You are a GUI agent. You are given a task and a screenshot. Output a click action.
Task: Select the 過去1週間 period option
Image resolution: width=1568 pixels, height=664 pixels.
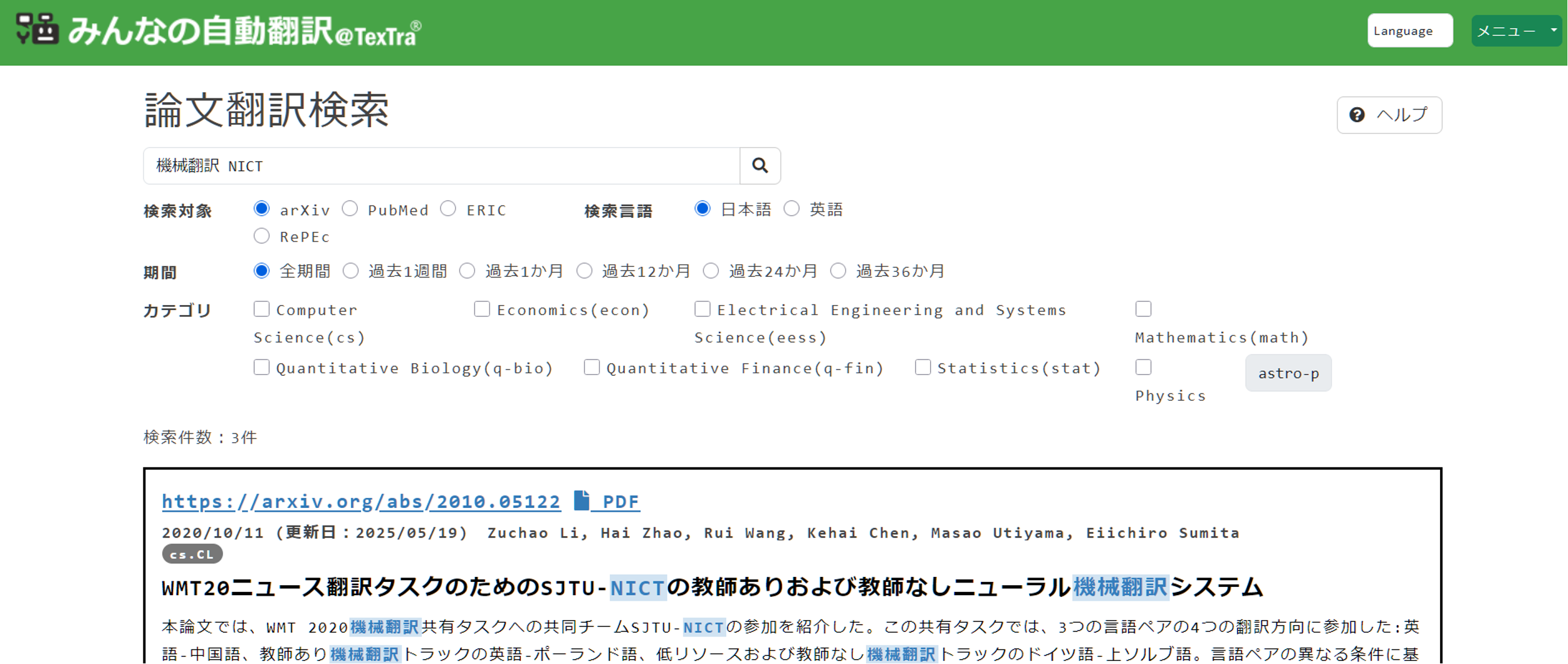pos(351,271)
